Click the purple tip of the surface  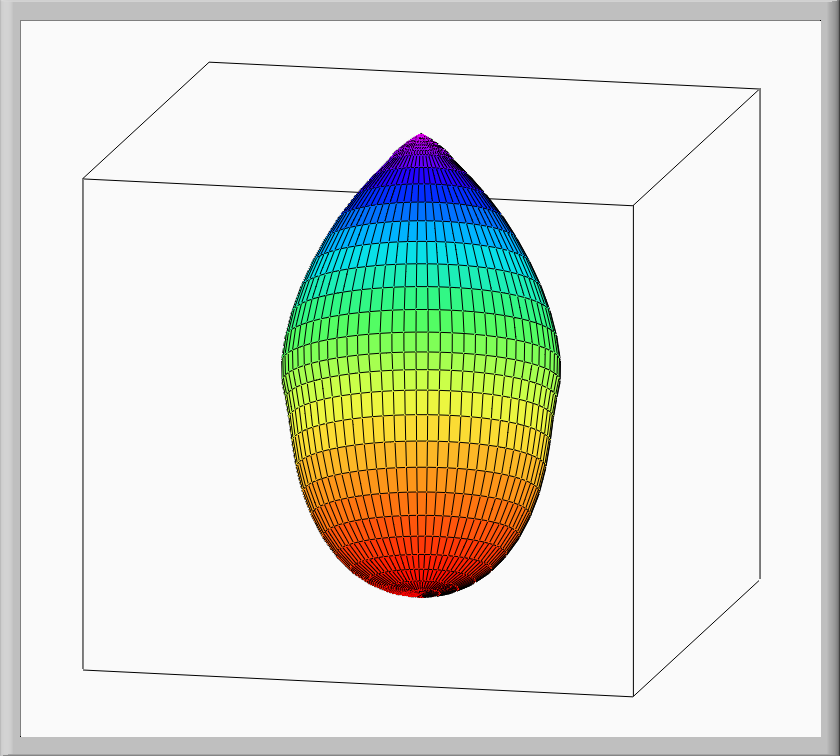click(421, 145)
